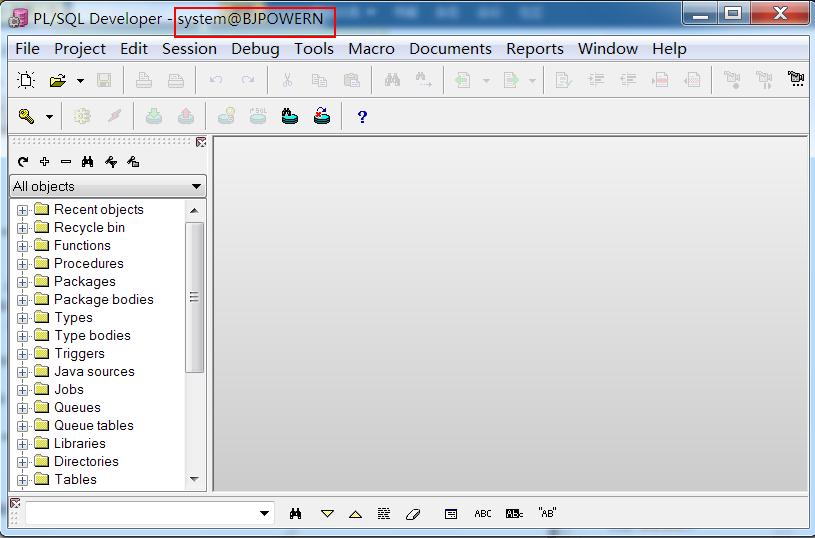
Task: Click the search bar binoculars Find icon
Action: [x=296, y=514]
